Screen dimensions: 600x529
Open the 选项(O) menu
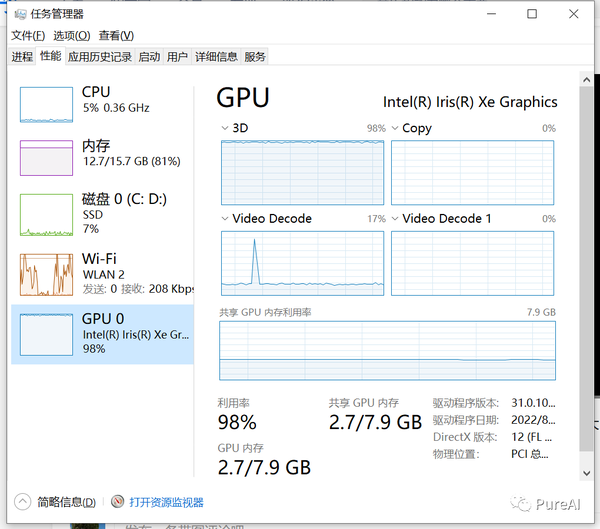click(x=71, y=36)
